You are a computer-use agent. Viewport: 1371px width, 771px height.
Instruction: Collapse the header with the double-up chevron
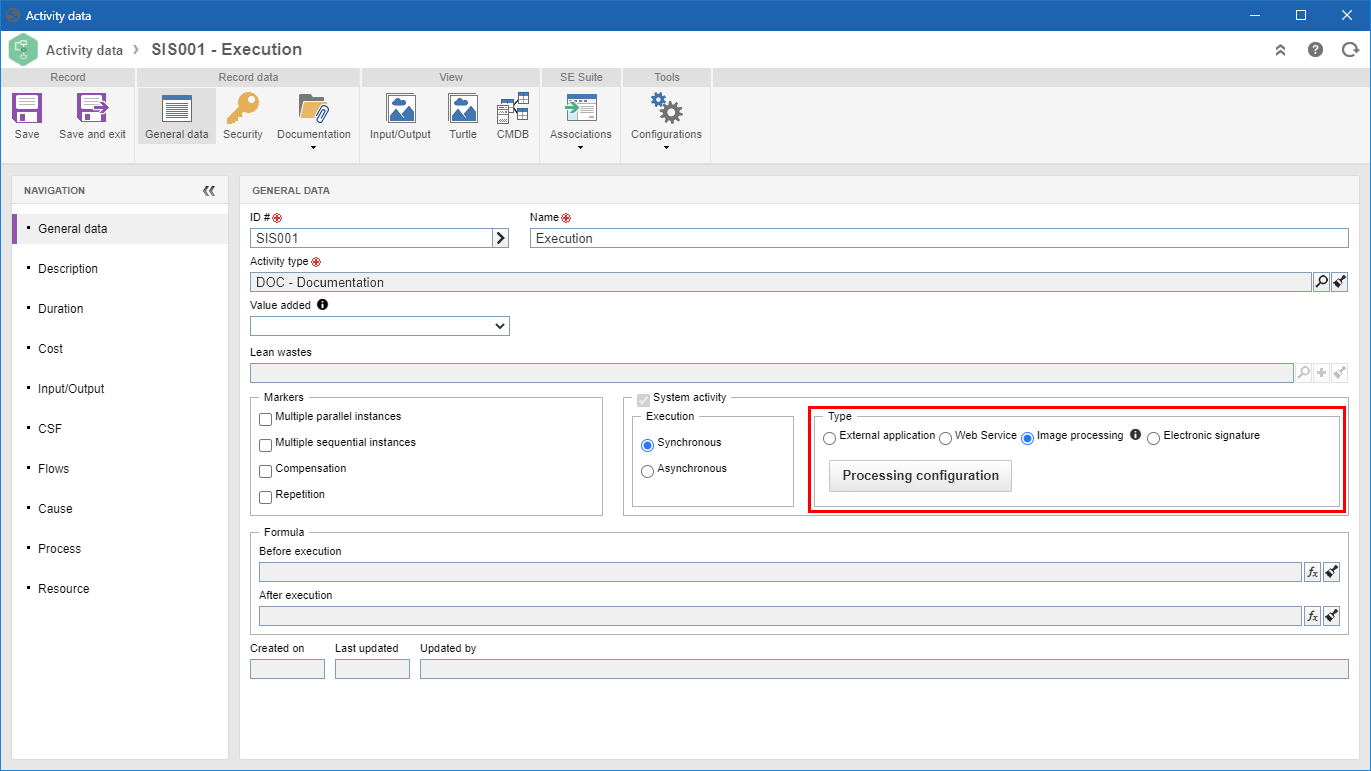pos(1280,50)
